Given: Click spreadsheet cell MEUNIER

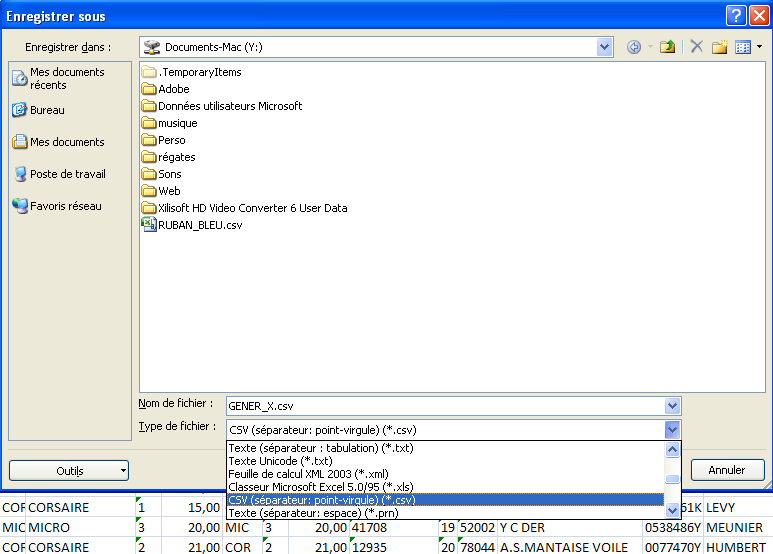Looking at the screenshot, I should pos(737,528).
